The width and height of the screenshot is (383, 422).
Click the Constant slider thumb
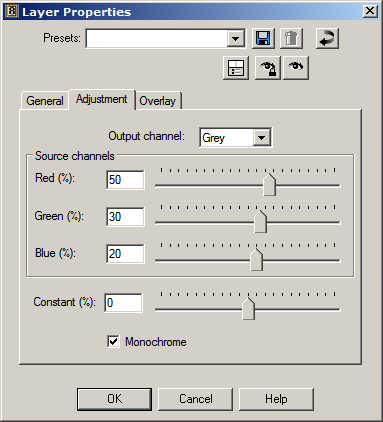tap(248, 308)
